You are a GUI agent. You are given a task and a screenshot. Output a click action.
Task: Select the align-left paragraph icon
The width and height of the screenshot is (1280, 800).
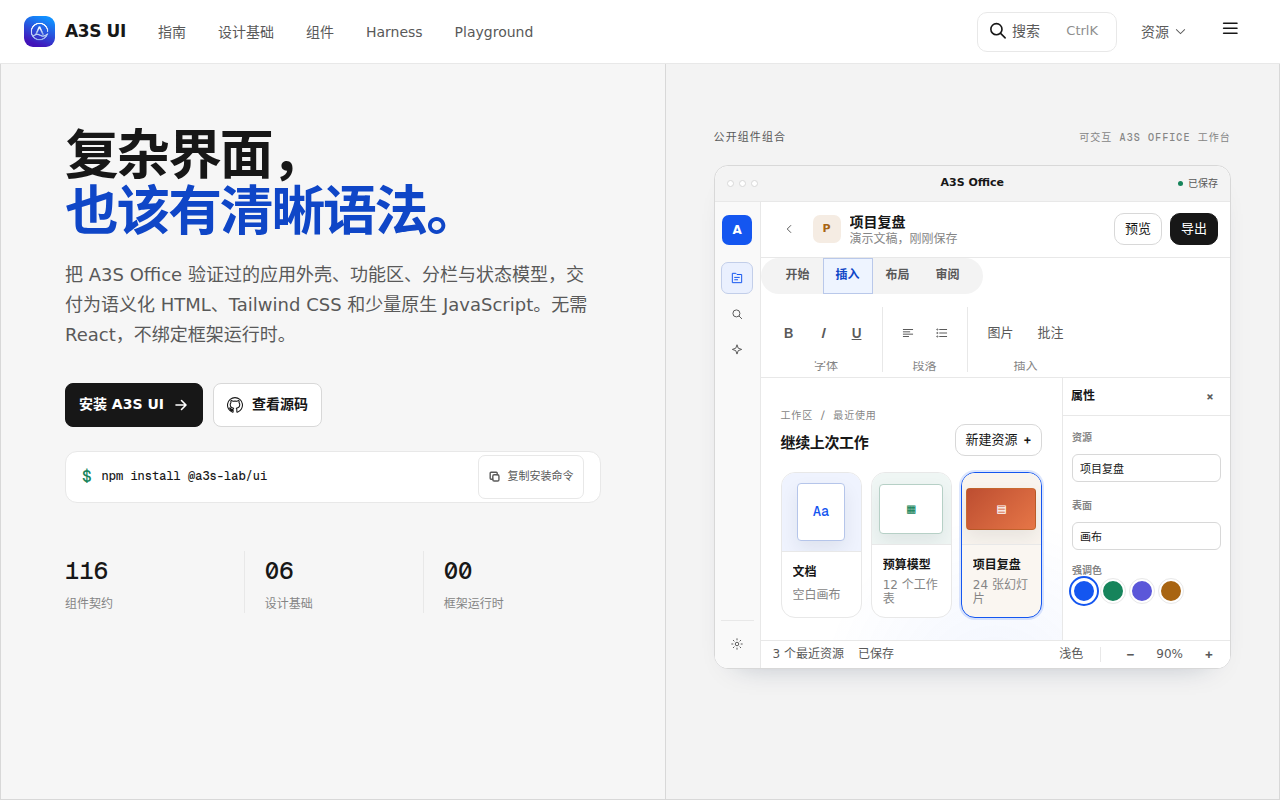pyautogui.click(x=908, y=333)
